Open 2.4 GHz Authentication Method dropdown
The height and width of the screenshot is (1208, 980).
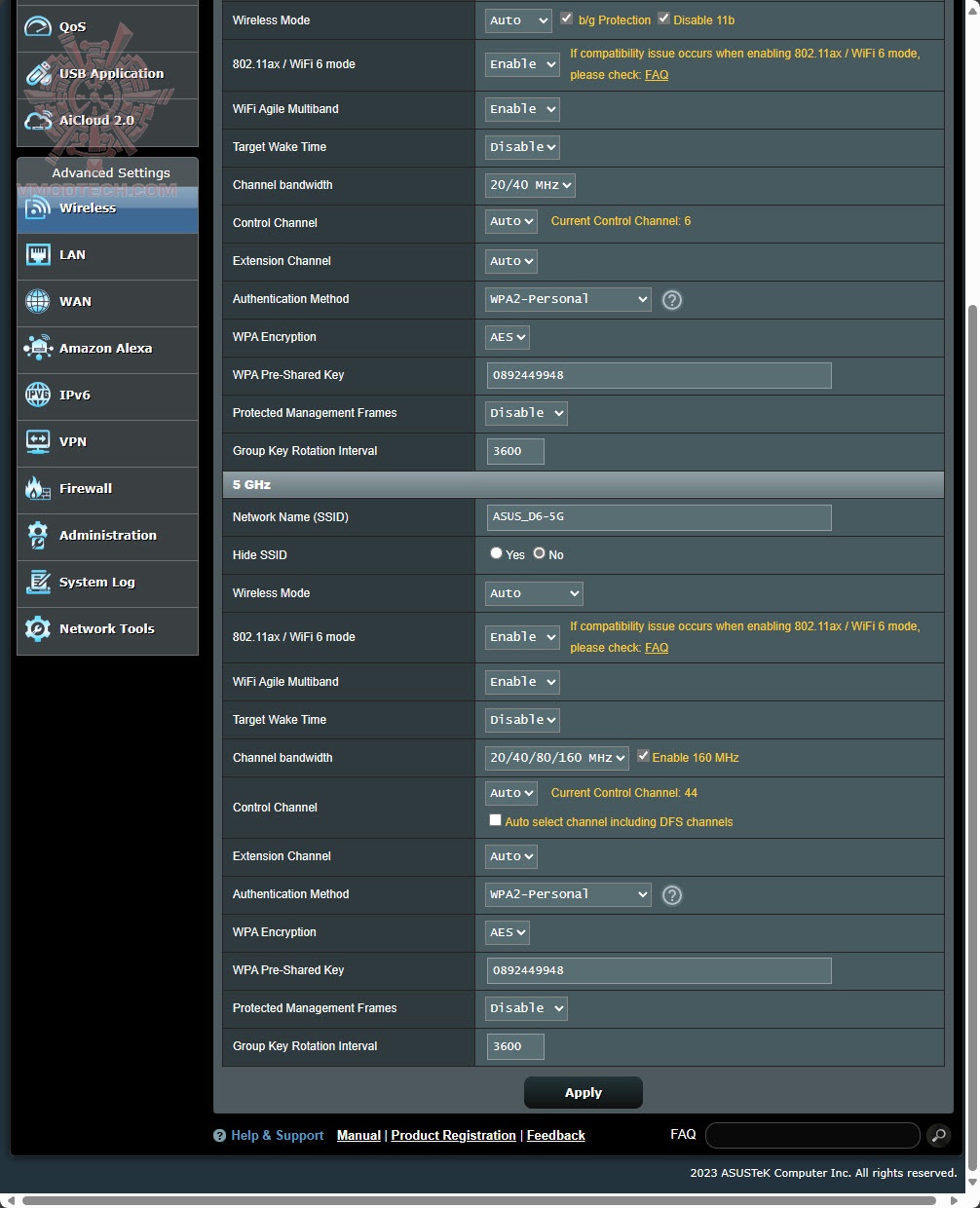(568, 299)
